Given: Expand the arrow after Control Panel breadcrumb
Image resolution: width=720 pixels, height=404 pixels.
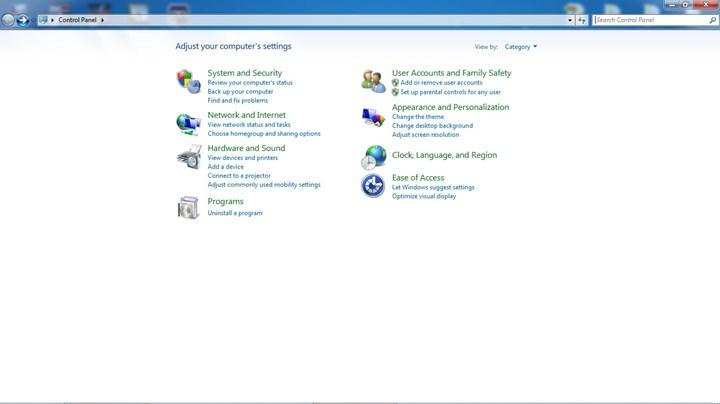Looking at the screenshot, I should [x=102, y=20].
